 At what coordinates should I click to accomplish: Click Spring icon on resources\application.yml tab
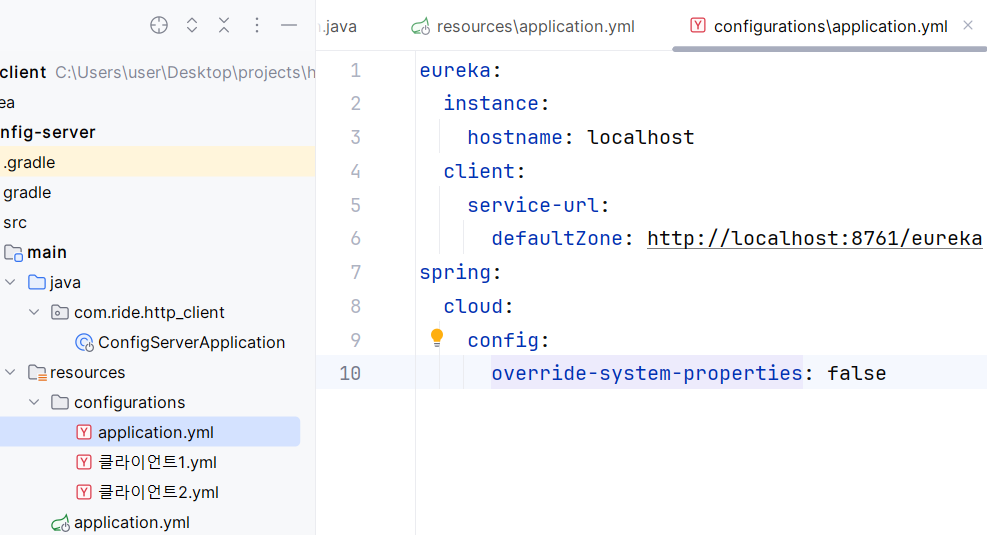[x=420, y=26]
